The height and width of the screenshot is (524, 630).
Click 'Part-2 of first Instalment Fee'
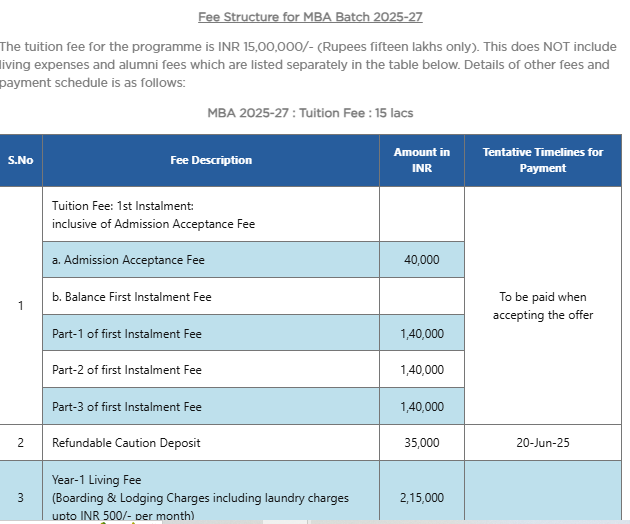click(127, 370)
